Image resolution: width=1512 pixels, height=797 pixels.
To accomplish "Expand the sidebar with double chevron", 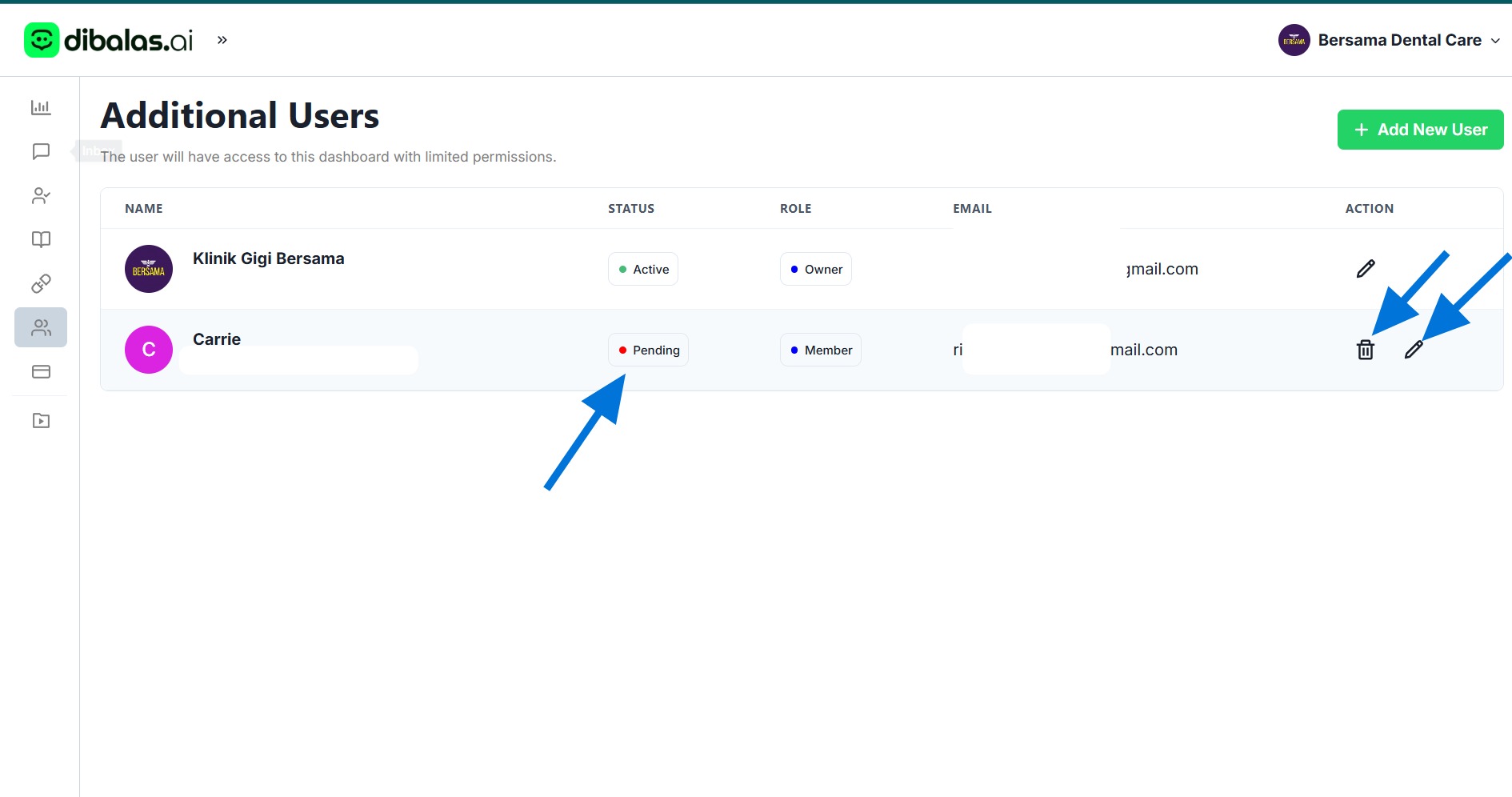I will coord(222,40).
